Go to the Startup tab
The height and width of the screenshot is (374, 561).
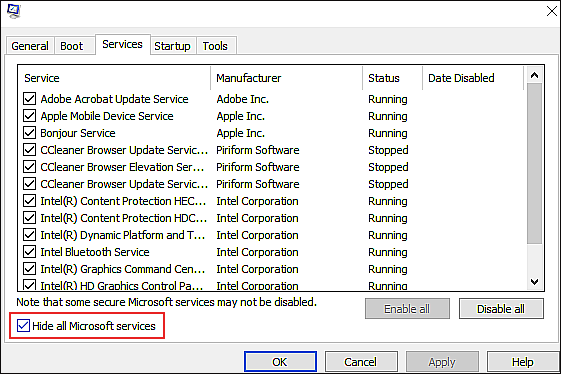172,46
